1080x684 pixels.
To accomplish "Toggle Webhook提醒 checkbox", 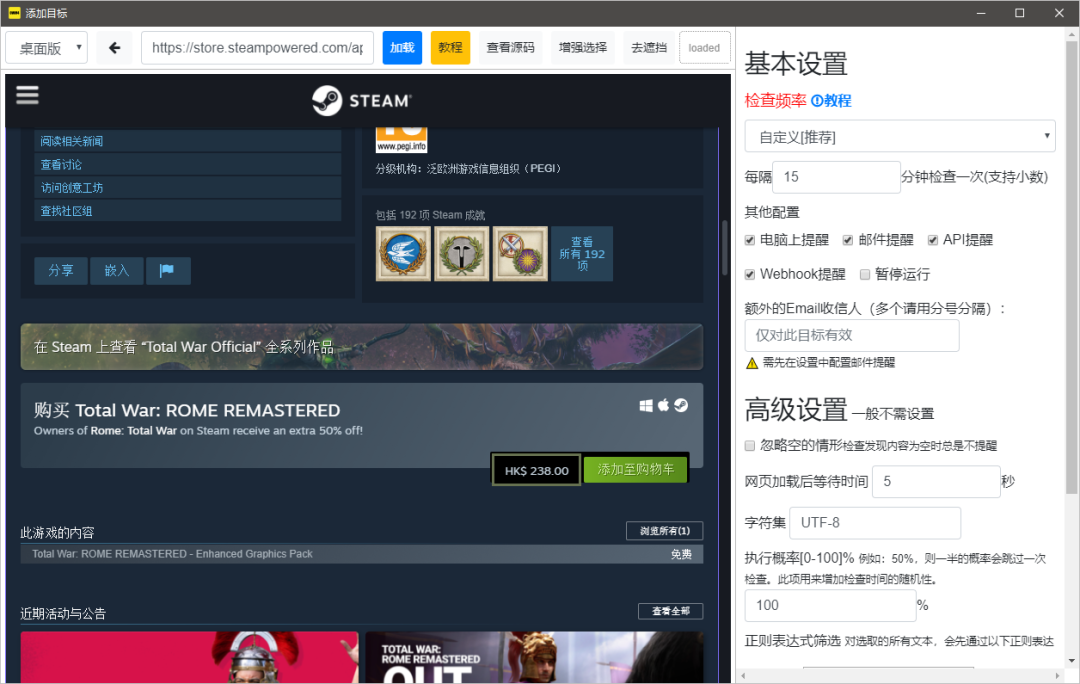I will [749, 275].
